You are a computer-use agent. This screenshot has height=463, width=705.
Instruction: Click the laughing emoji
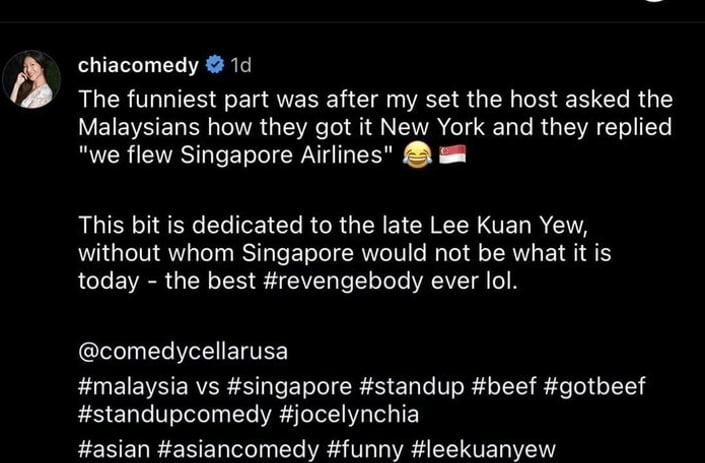tap(417, 156)
